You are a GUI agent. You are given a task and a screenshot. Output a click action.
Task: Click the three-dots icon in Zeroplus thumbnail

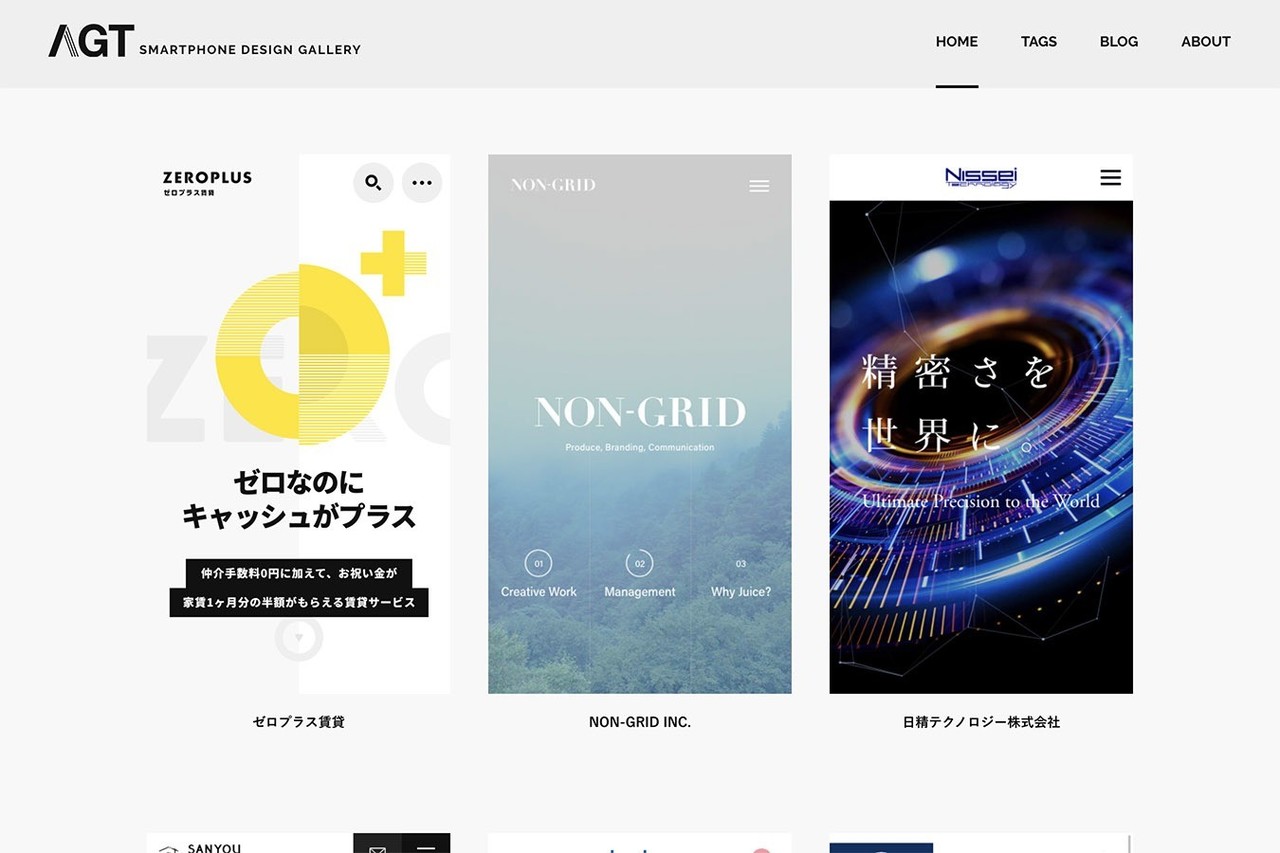(x=422, y=183)
